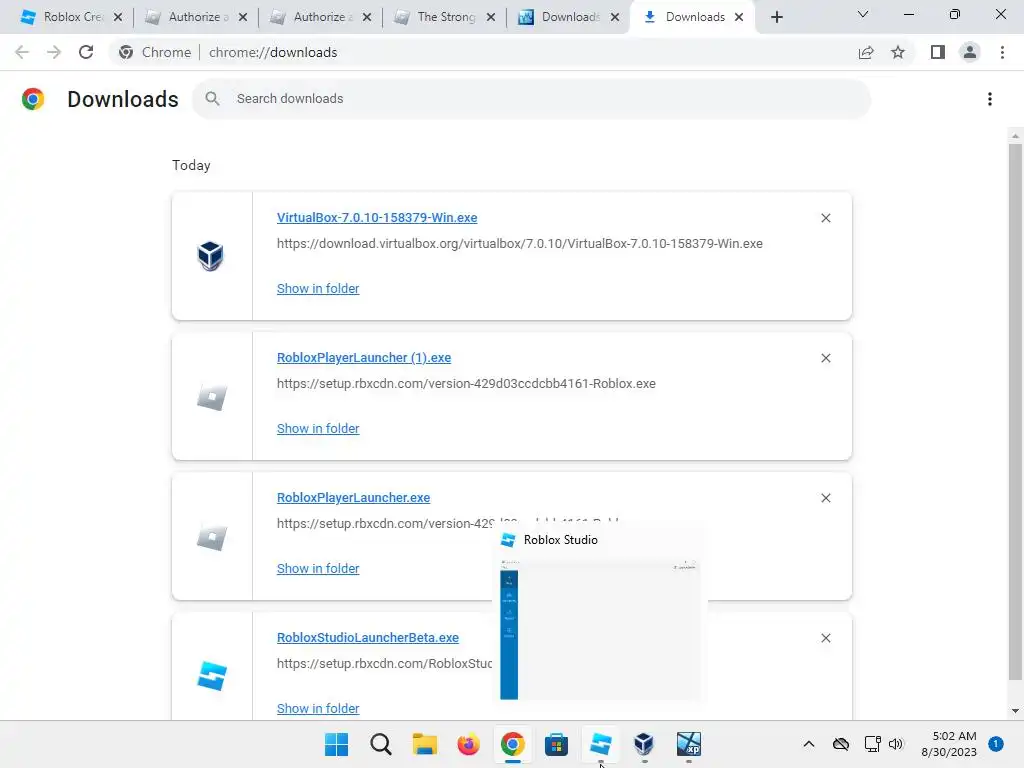Click the RobloxPlayerLauncher (1).exe file icon
This screenshot has width=1024, height=768.
[212, 396]
